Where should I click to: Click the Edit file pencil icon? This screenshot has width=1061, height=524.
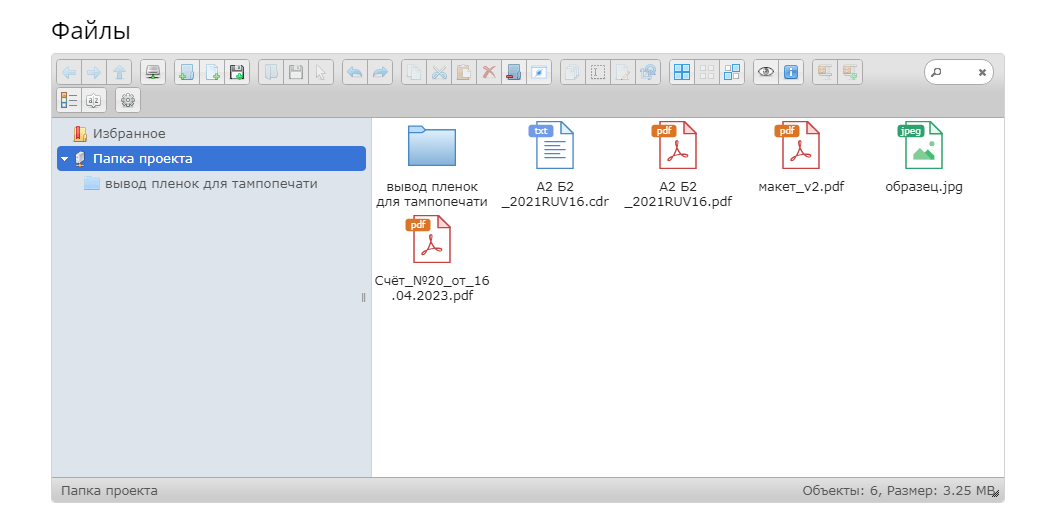click(x=623, y=72)
